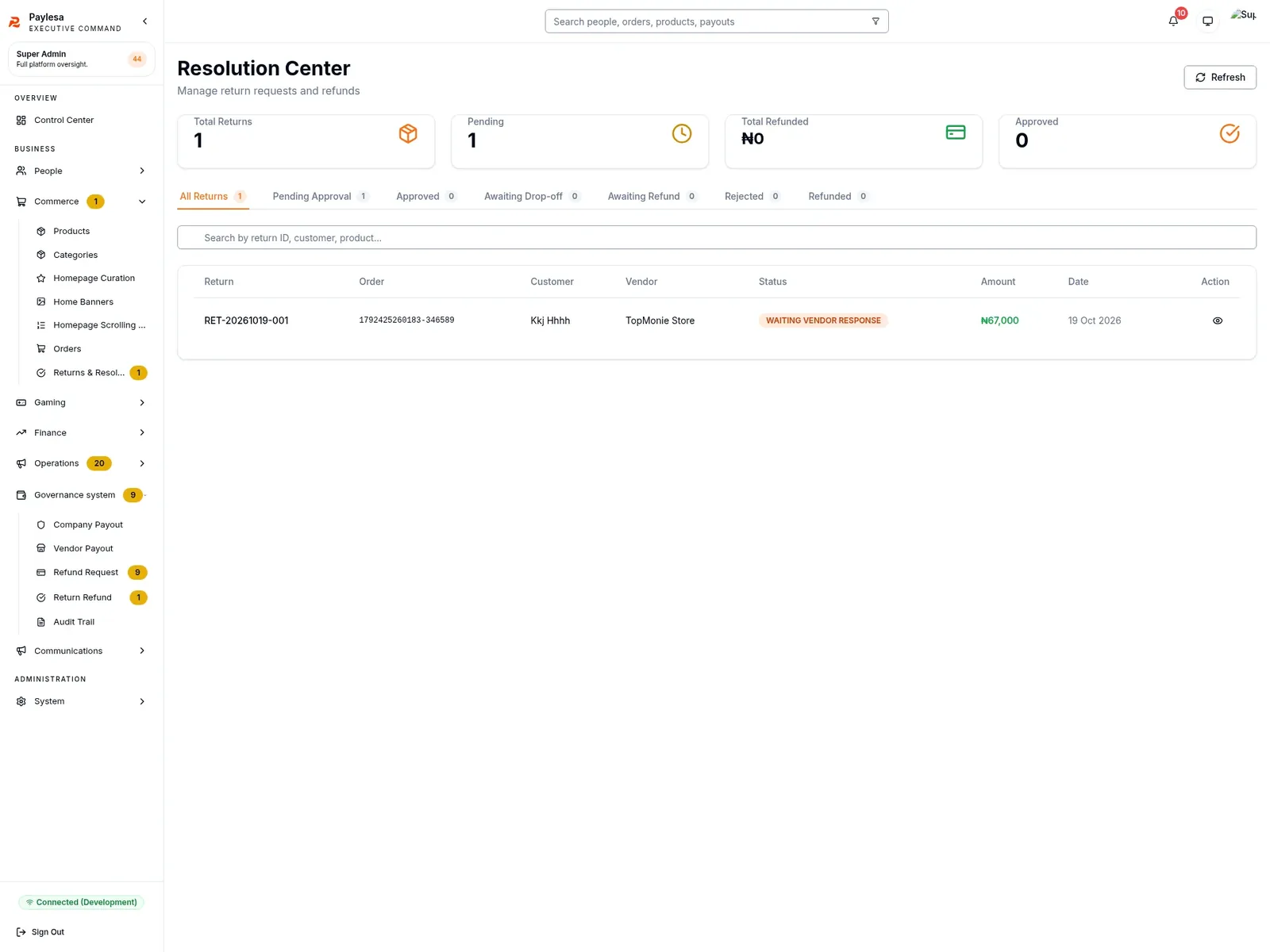Screen dimensions: 1270x952
Task: Switch to the Approved tab
Action: pos(427,197)
